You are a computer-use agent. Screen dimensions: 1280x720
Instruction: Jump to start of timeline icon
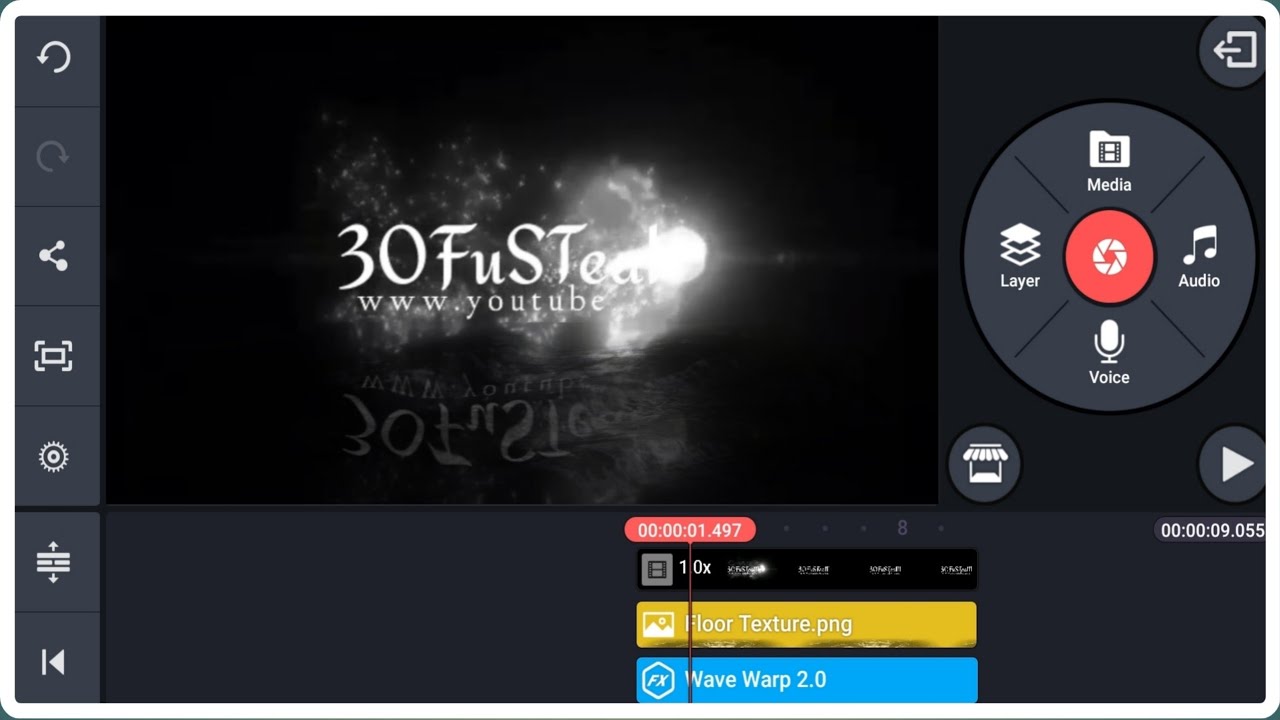pos(53,662)
